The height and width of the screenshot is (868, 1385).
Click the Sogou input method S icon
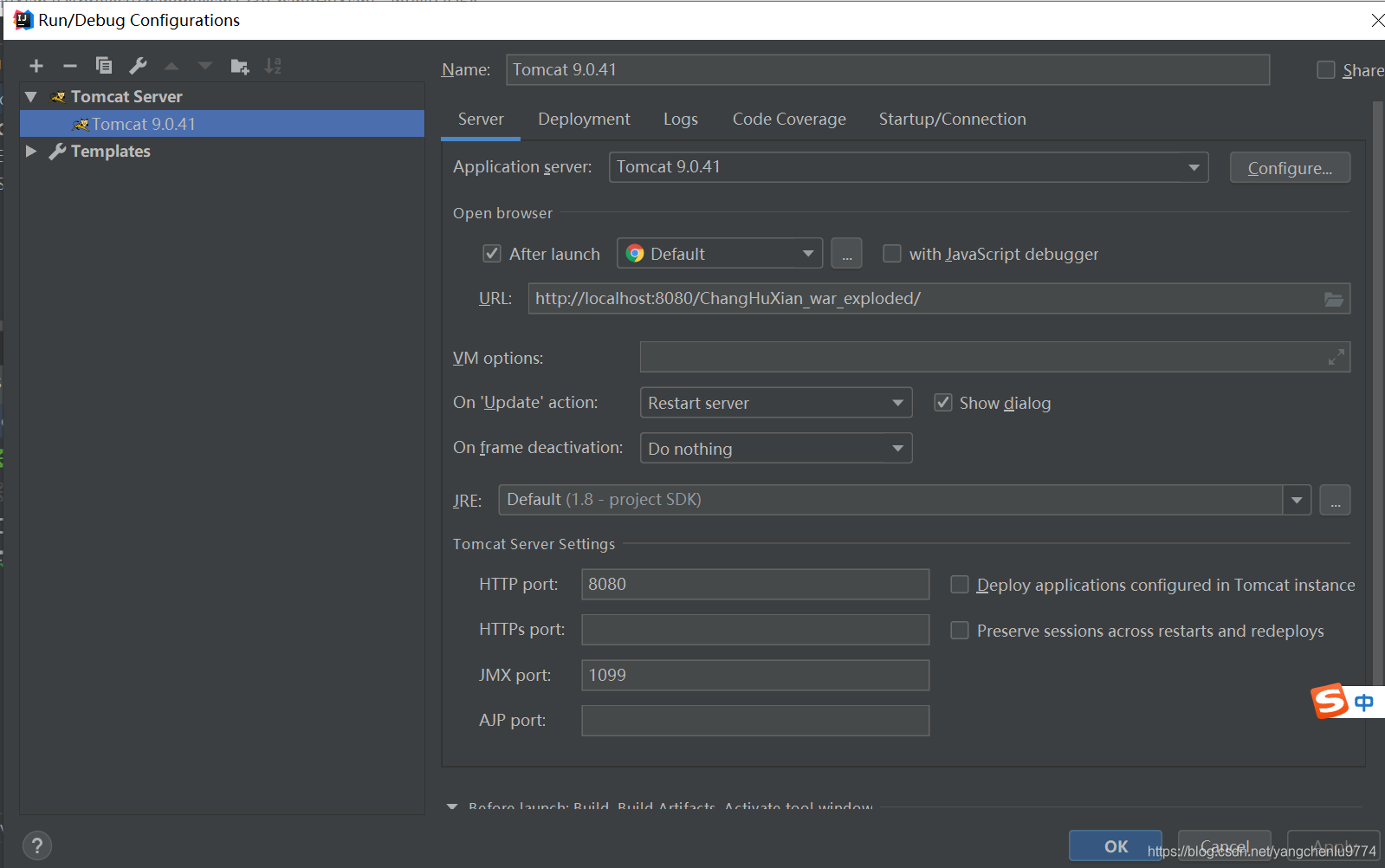1330,701
